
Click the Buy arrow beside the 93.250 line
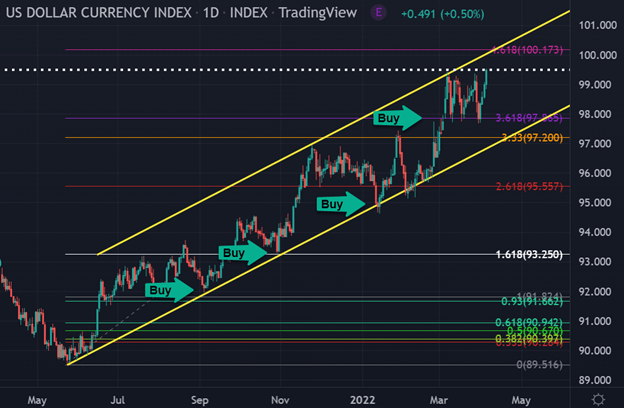pyautogui.click(x=243, y=253)
